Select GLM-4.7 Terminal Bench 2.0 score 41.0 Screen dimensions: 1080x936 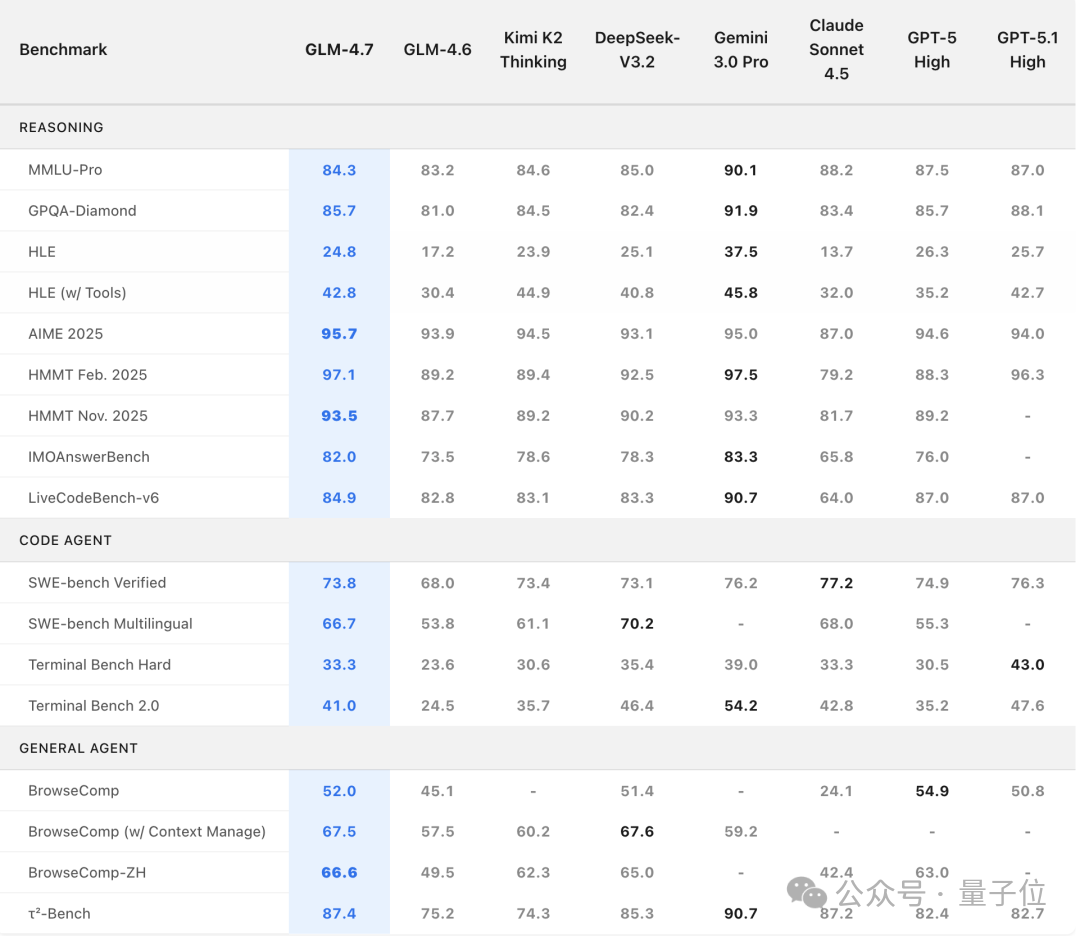340,706
